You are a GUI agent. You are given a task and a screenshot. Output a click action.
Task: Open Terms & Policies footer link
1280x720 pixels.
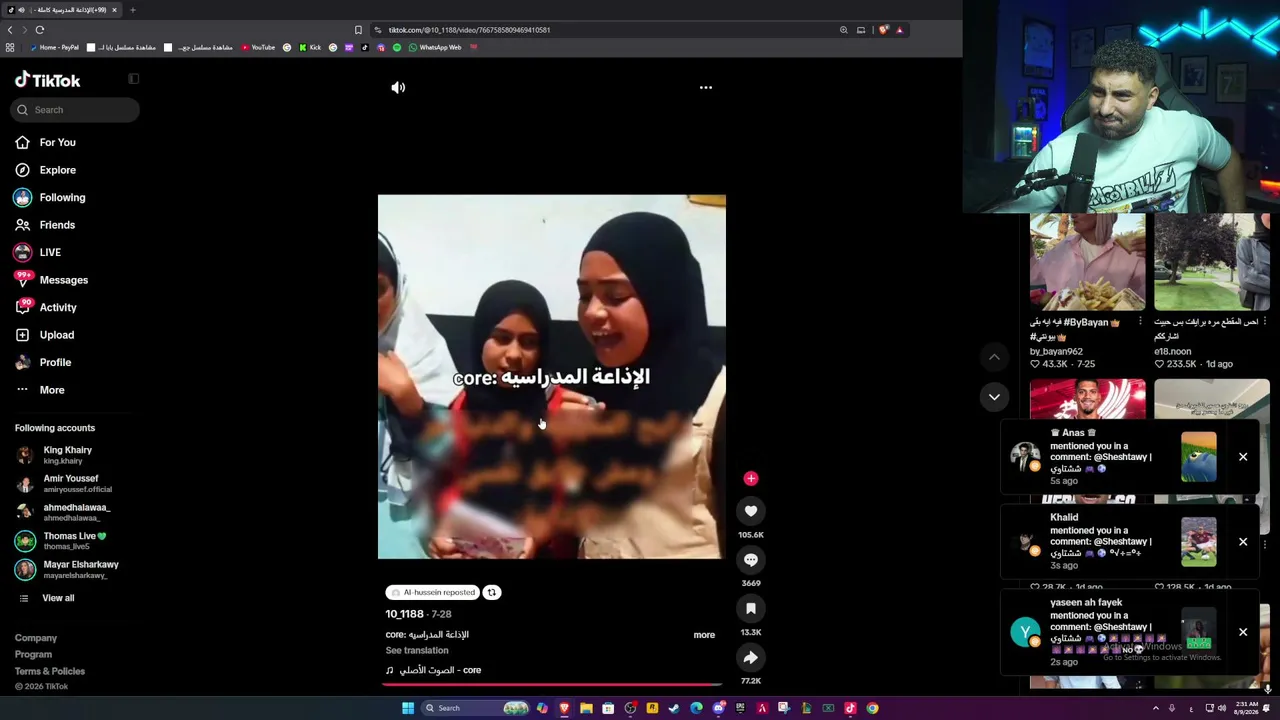50,672
